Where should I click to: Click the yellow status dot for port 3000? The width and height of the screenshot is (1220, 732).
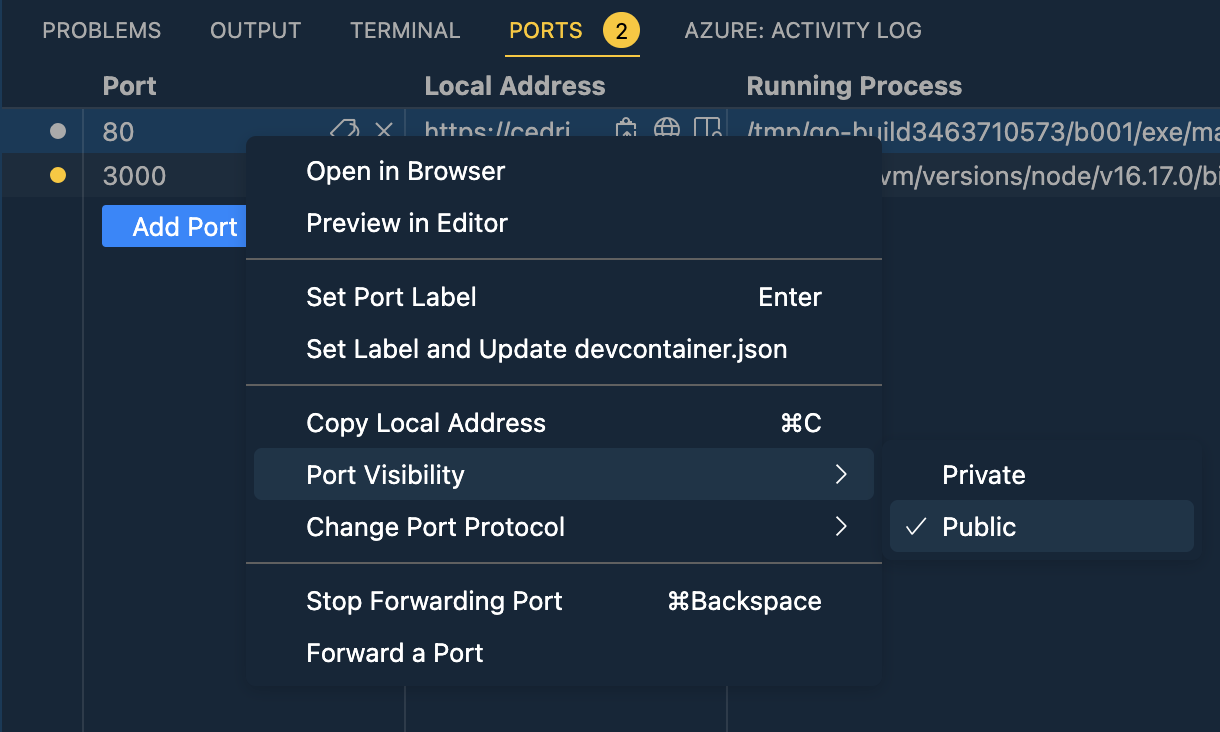tap(57, 175)
